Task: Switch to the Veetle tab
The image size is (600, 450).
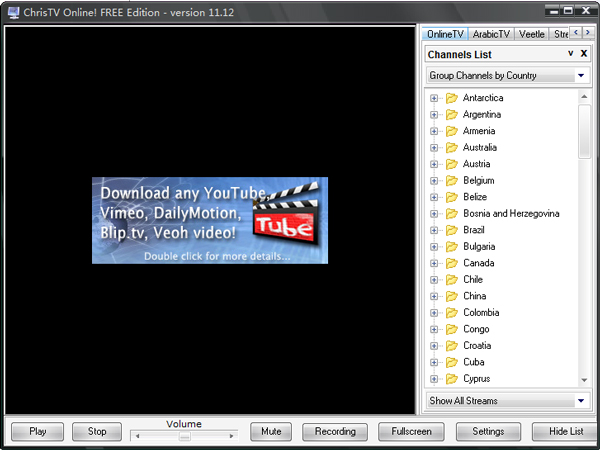Action: coord(532,34)
